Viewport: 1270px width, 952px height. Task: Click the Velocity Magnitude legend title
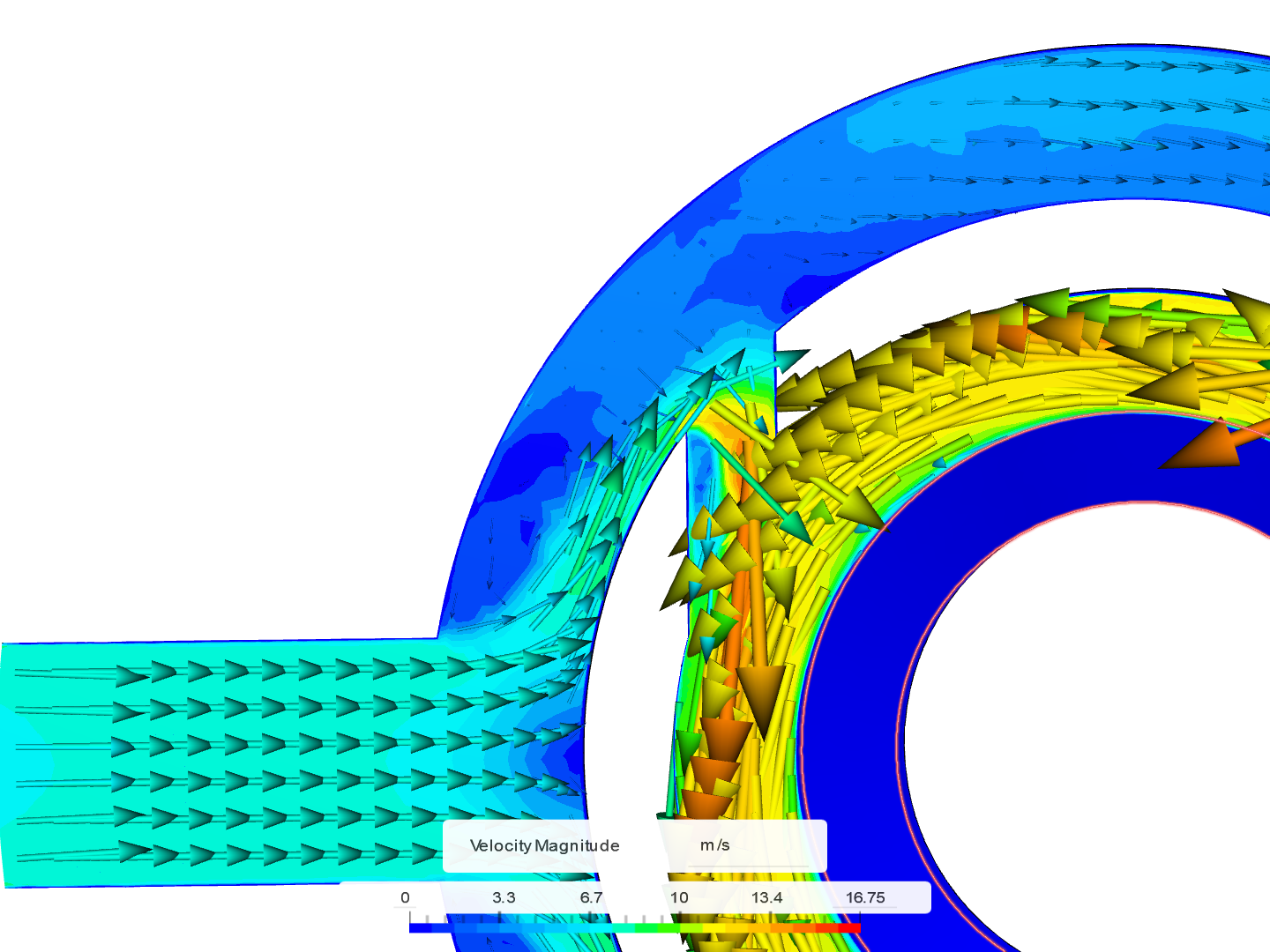[544, 845]
